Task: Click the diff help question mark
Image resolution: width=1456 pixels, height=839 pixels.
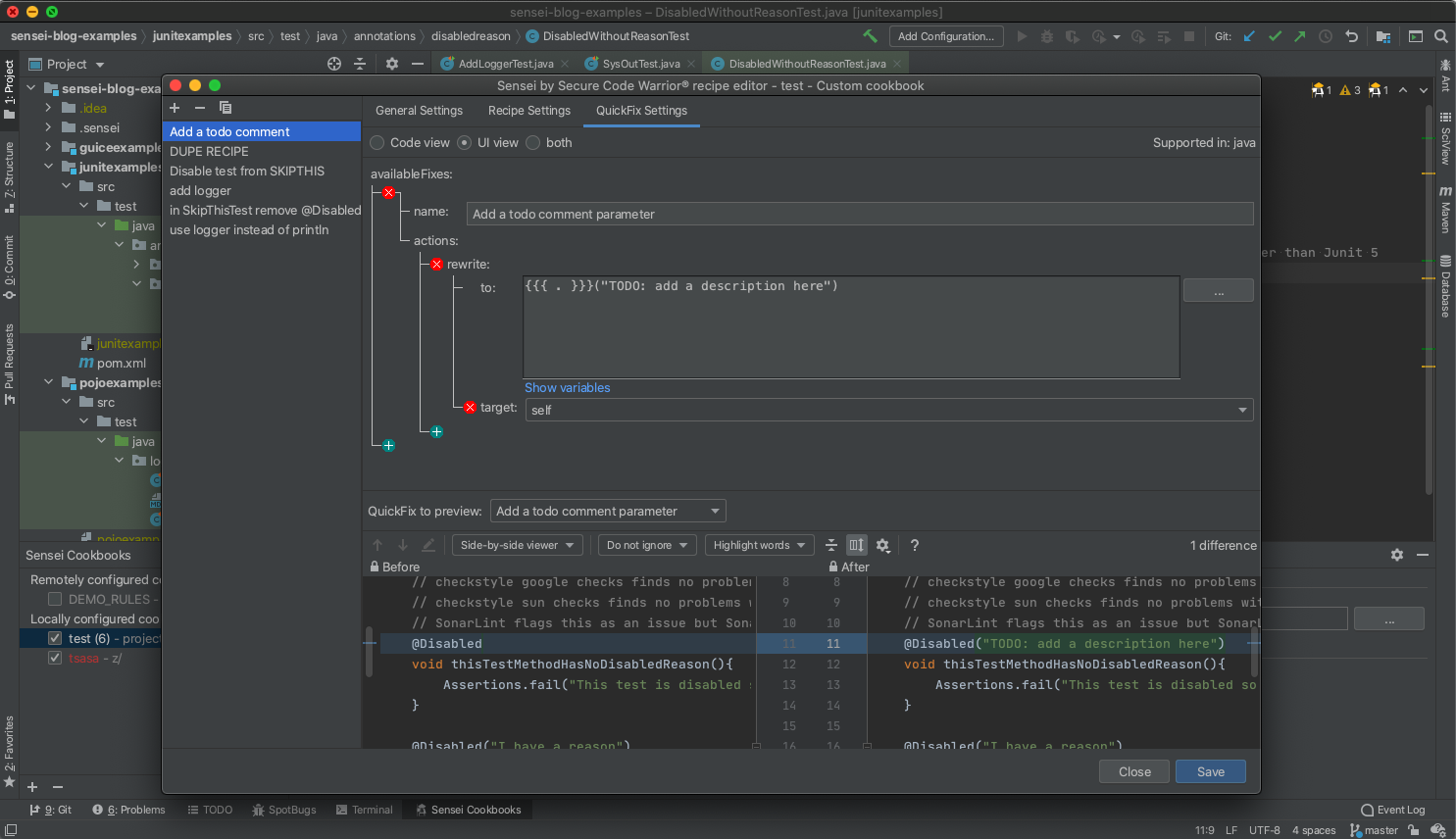Action: tap(914, 546)
